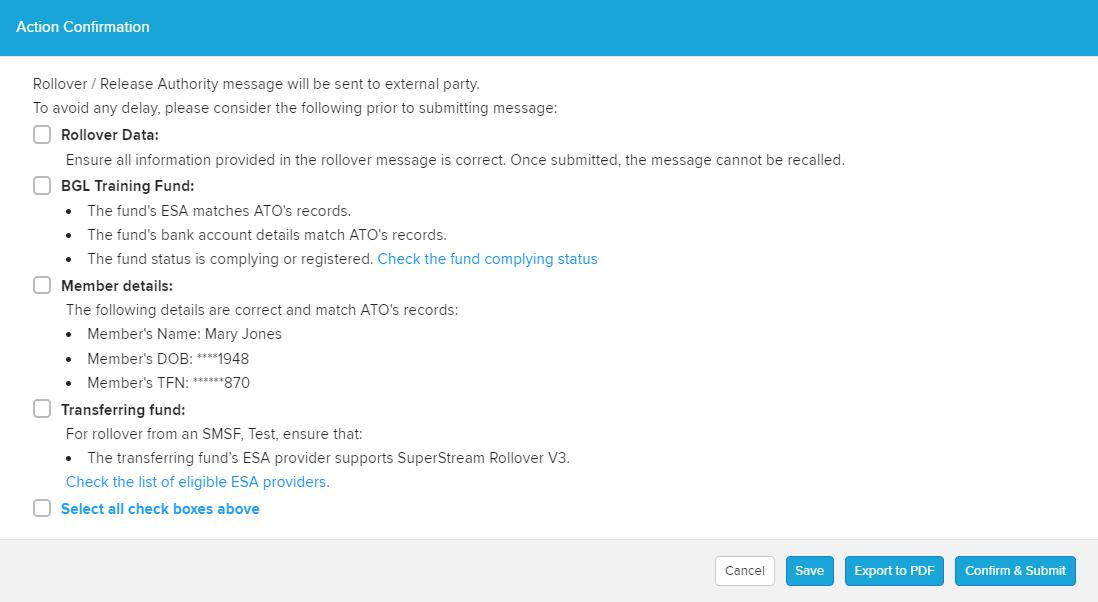The image size is (1098, 602).
Task: Click the 'Transferring fund:' heading label
Action: (x=123, y=409)
